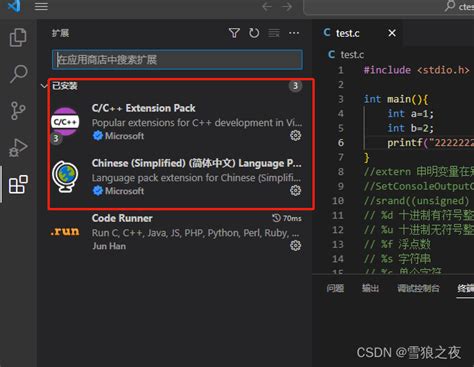The height and width of the screenshot is (367, 474).
Task: Select the Extensions view icon
Action: tap(18, 184)
